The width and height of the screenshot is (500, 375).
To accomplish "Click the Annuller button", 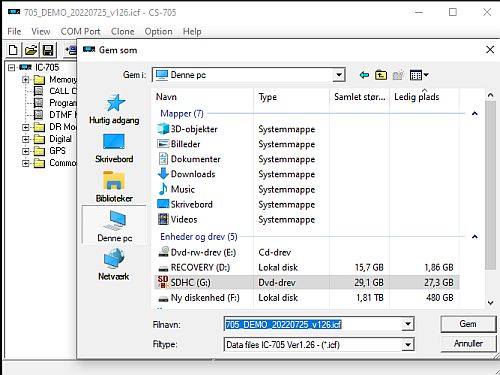I will tap(468, 344).
